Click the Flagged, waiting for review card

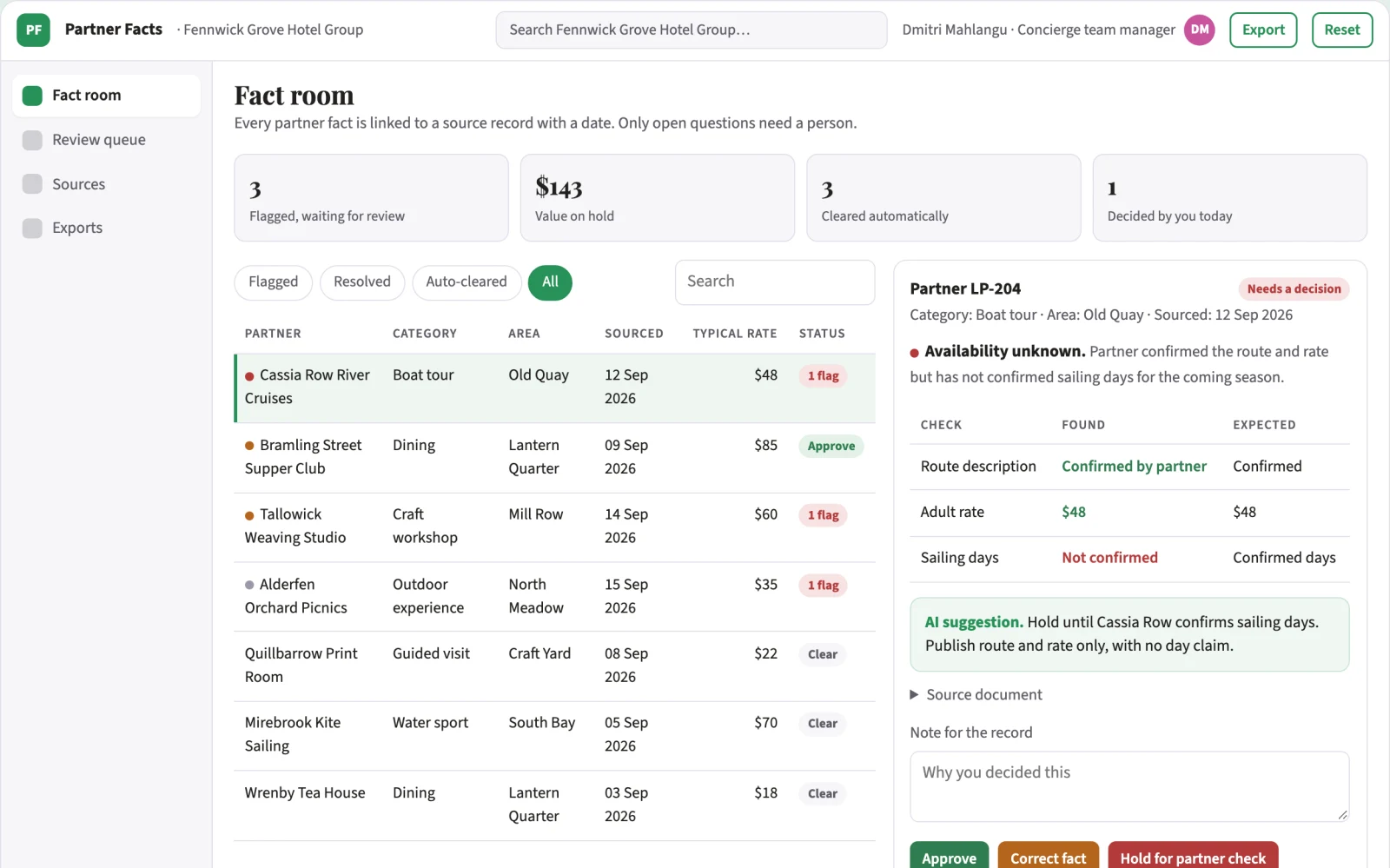coord(371,198)
